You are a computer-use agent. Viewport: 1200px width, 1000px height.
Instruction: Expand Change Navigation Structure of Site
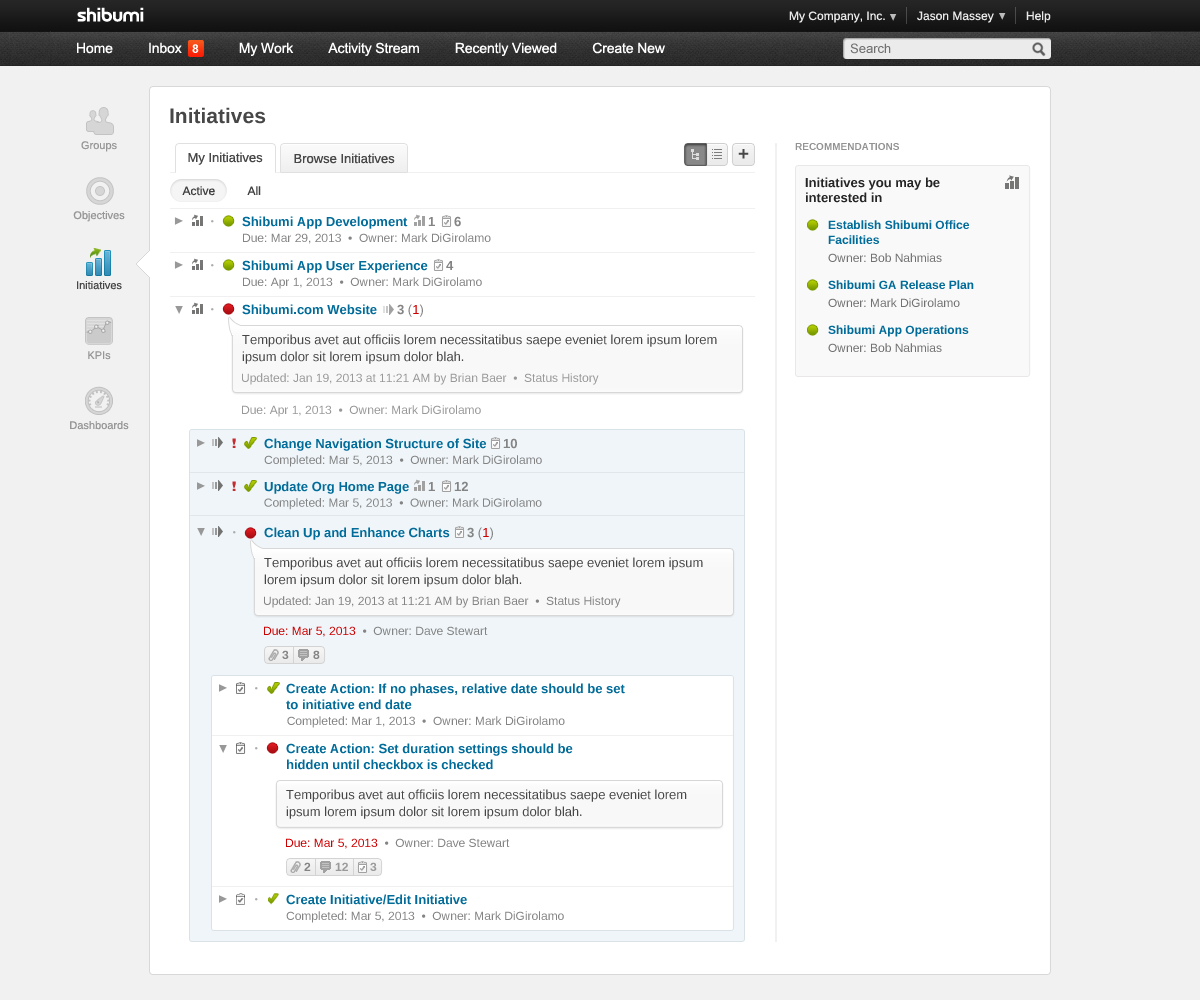click(201, 442)
